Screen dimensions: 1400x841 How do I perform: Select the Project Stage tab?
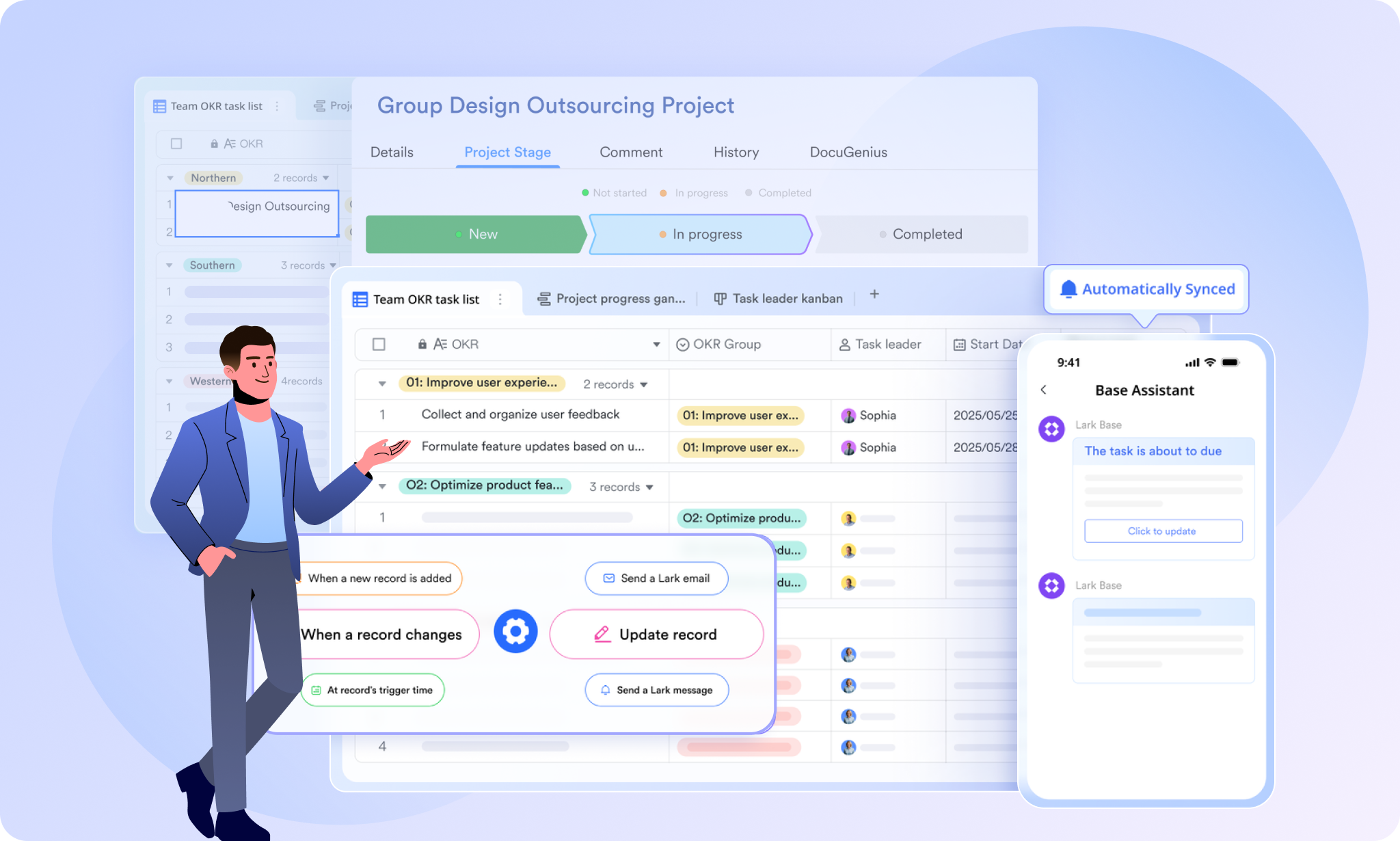[x=508, y=152]
